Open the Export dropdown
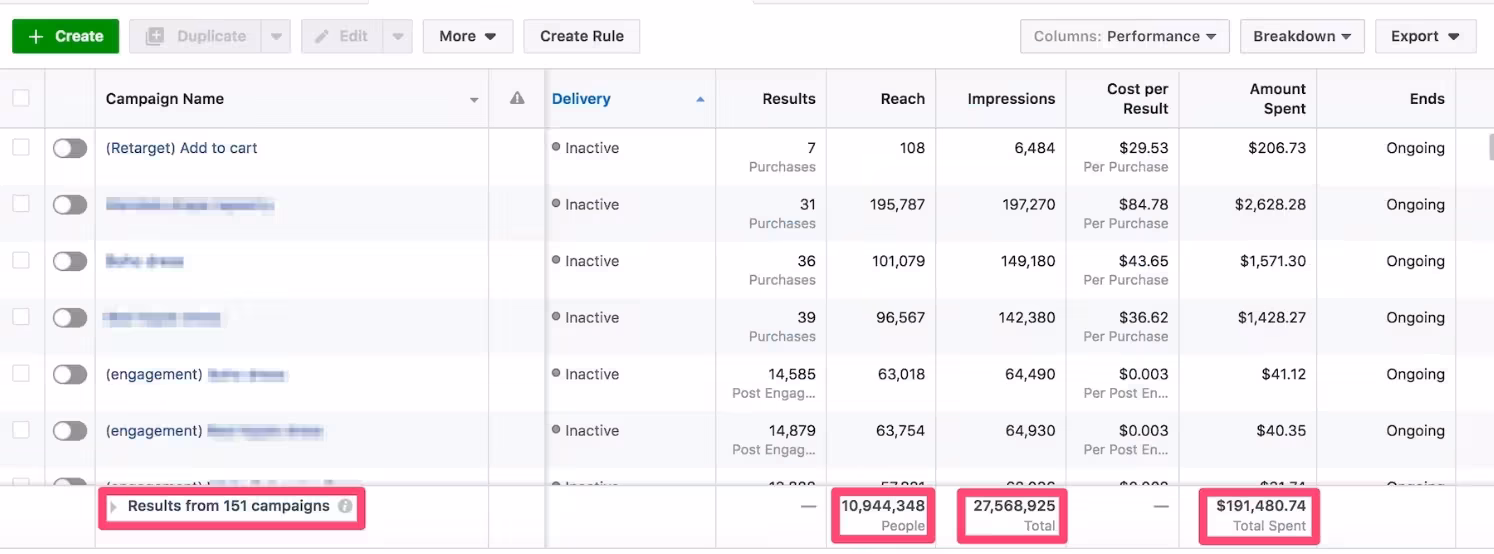1494x554 pixels. tap(1425, 36)
